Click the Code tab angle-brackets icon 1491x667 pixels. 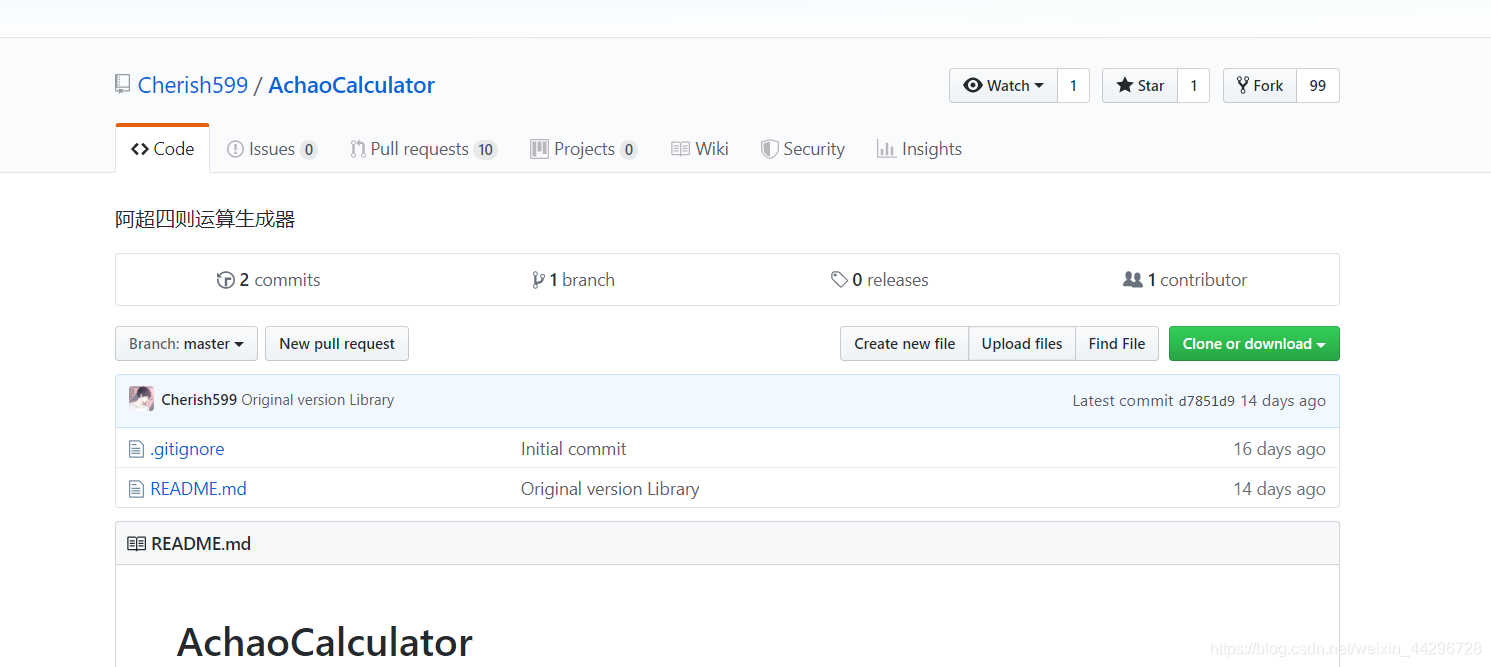tap(140, 149)
